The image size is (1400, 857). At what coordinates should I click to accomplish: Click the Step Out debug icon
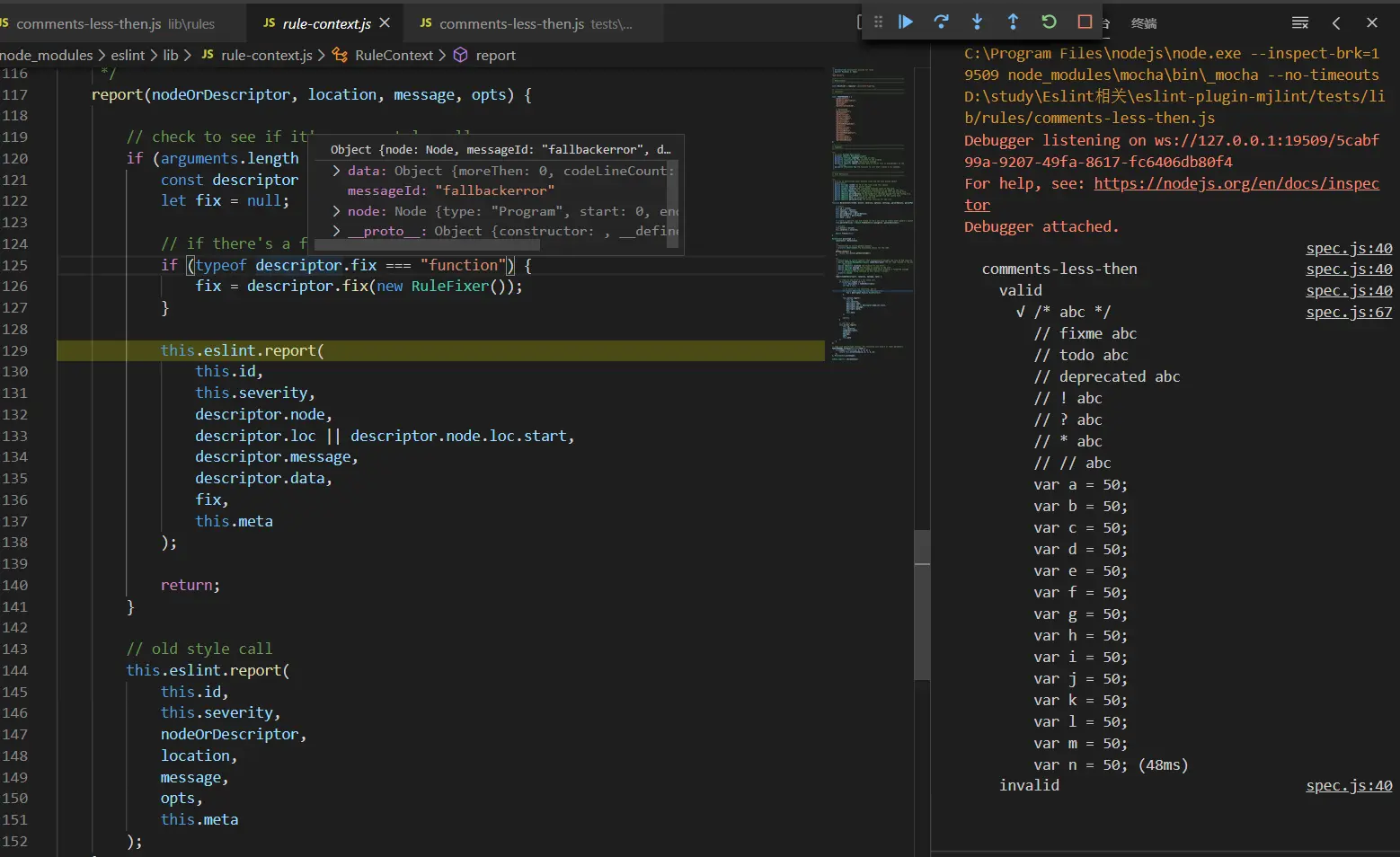[x=1013, y=22]
